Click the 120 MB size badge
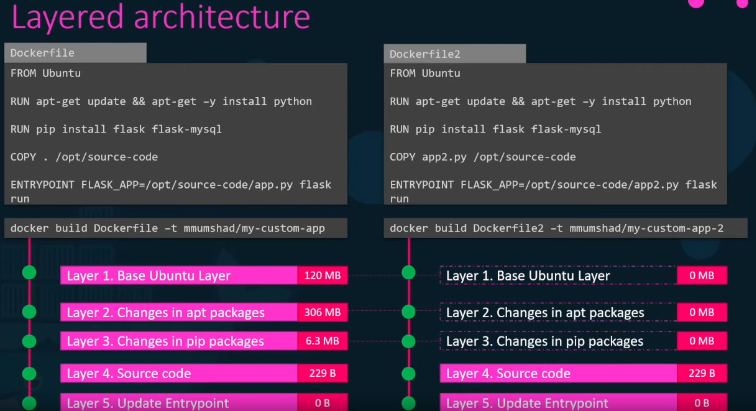Image resolution: width=756 pixels, height=411 pixels. (x=322, y=276)
